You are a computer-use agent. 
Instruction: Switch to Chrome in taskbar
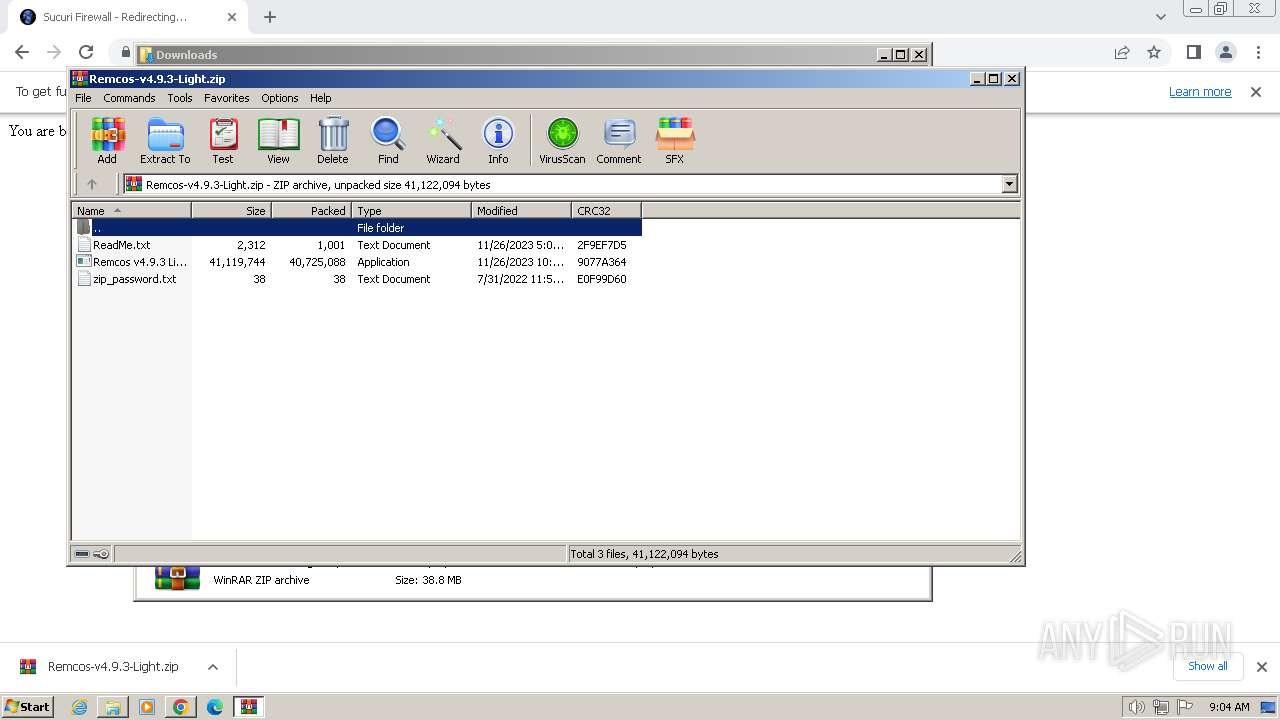[181, 707]
